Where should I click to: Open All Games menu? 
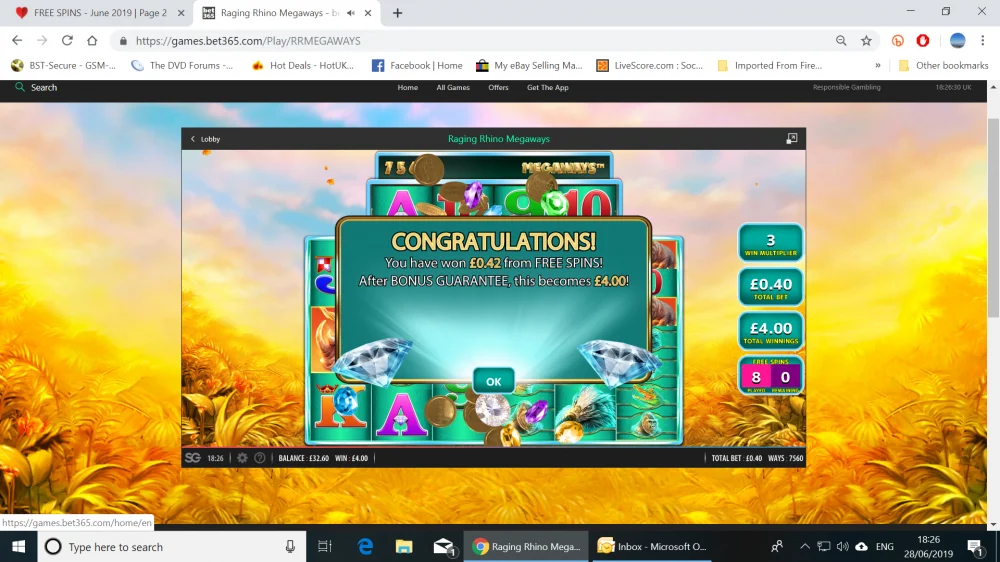(x=453, y=87)
